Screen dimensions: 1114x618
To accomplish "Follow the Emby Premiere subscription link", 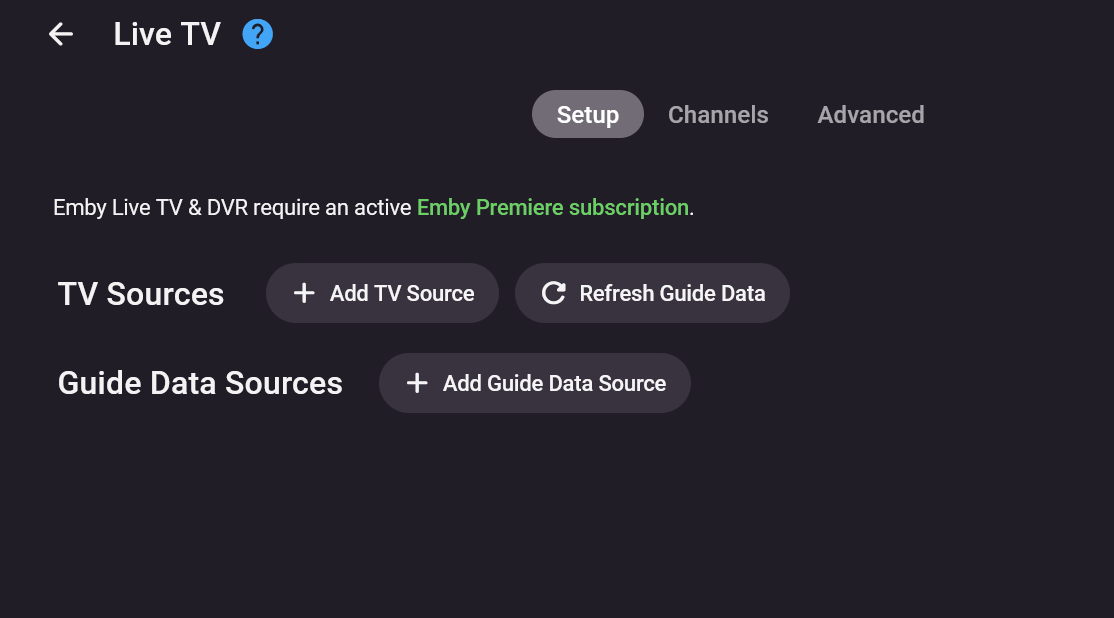I will [x=552, y=208].
